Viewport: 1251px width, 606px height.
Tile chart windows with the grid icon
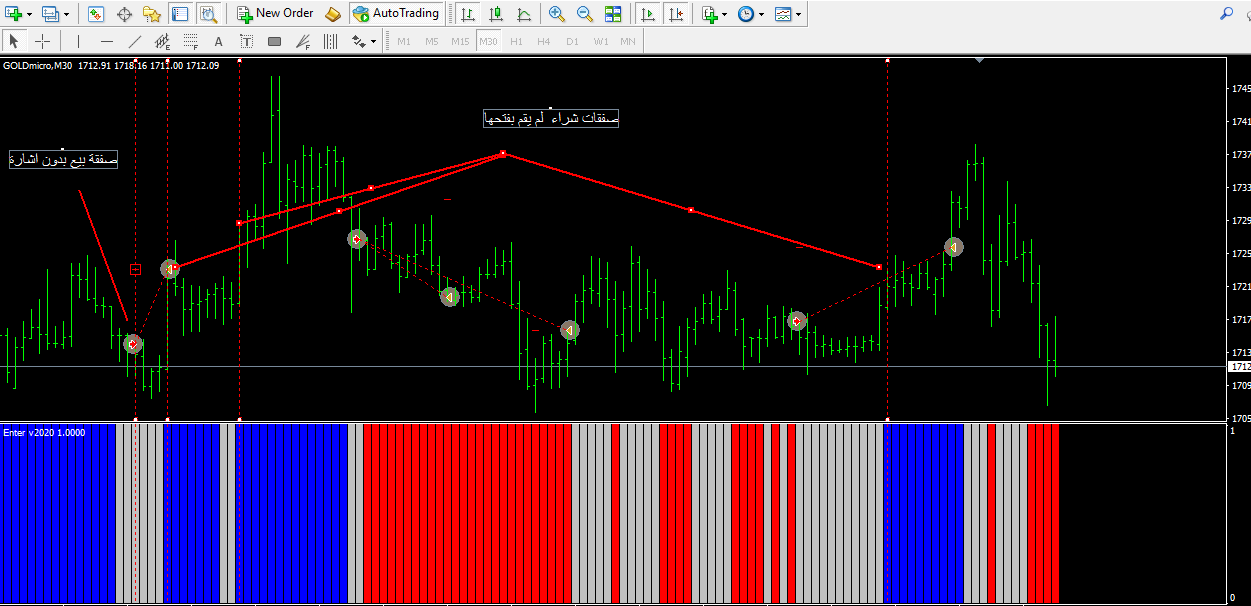(613, 14)
